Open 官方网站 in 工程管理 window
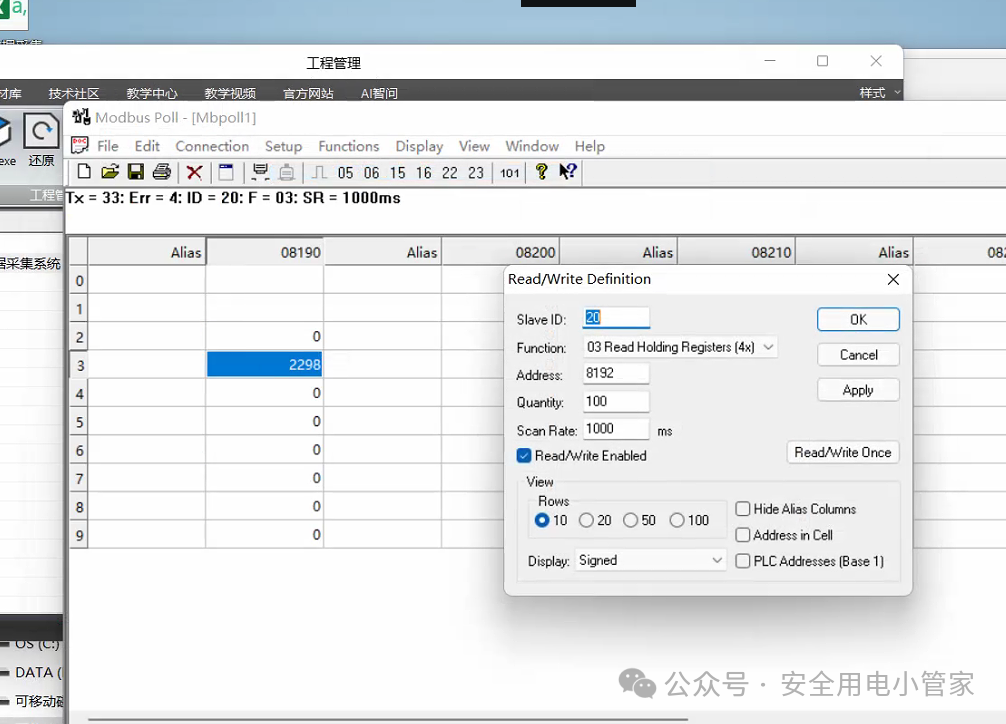The image size is (1006, 724). click(309, 94)
